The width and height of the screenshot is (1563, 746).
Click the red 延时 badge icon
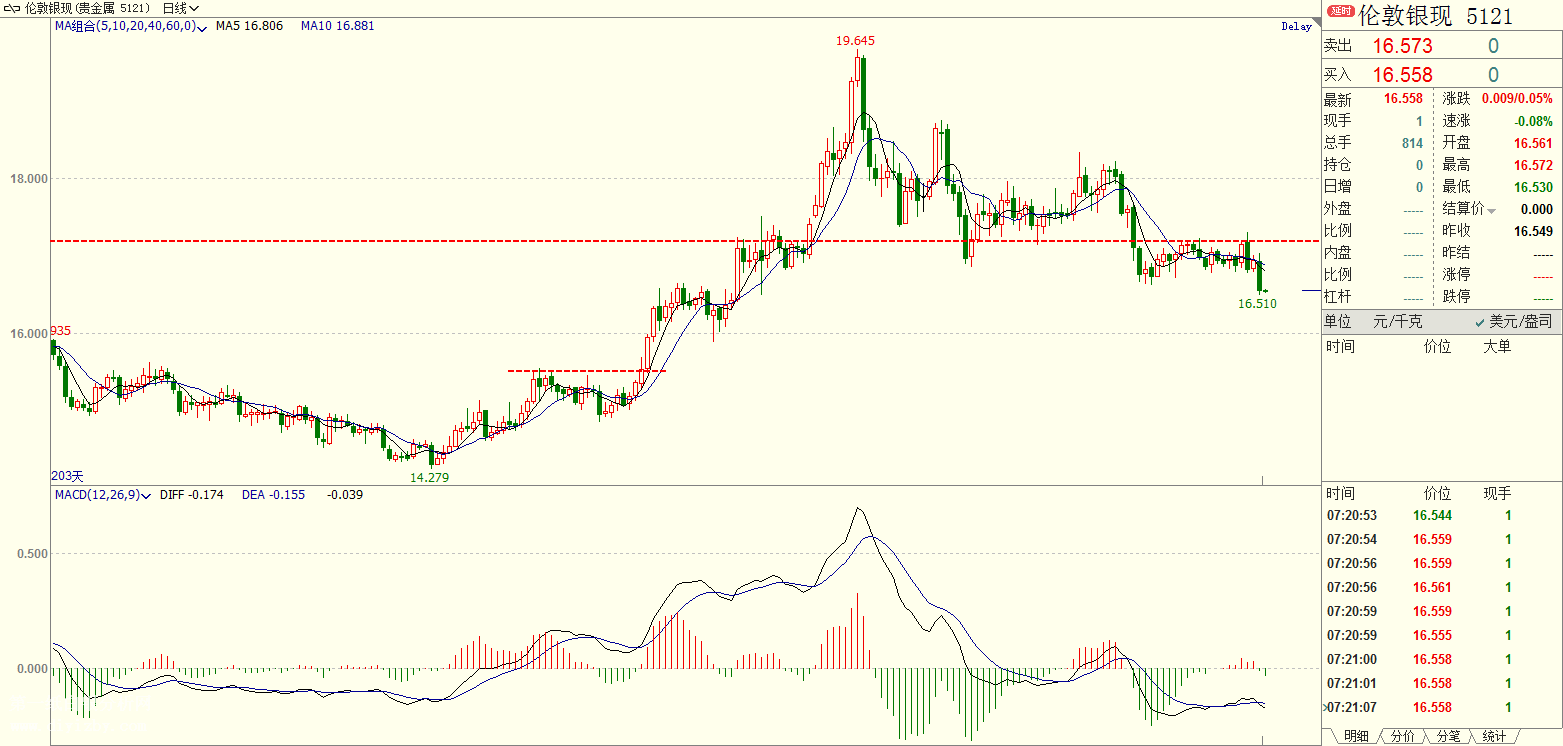click(x=1339, y=12)
